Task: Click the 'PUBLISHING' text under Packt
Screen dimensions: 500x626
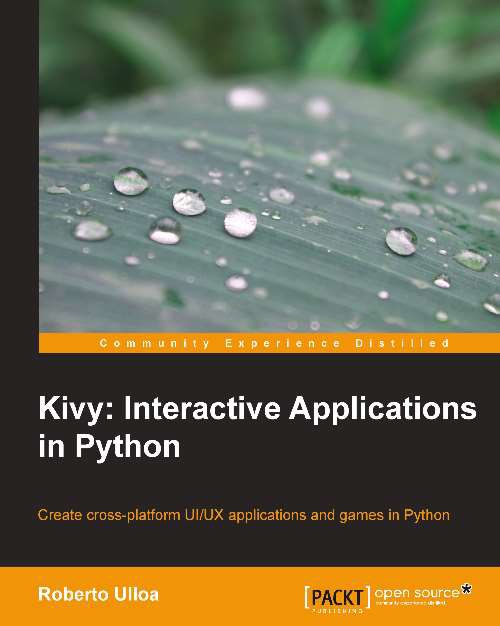Action: pos(337,611)
